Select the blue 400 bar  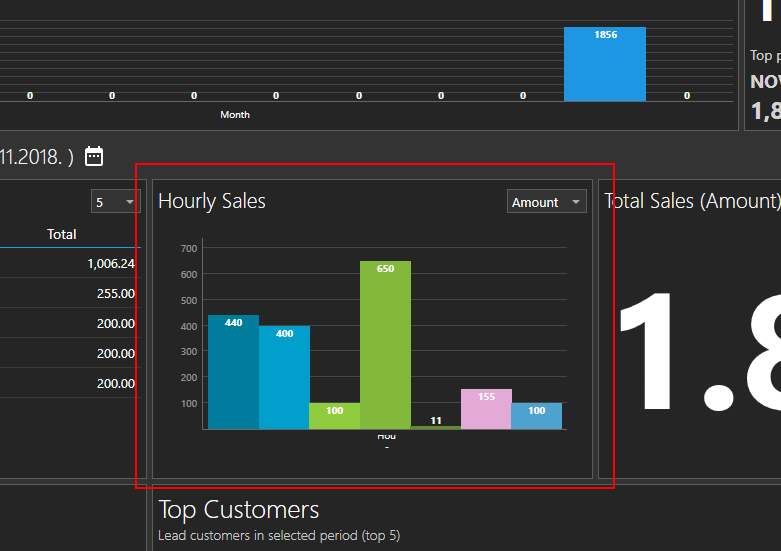click(284, 377)
